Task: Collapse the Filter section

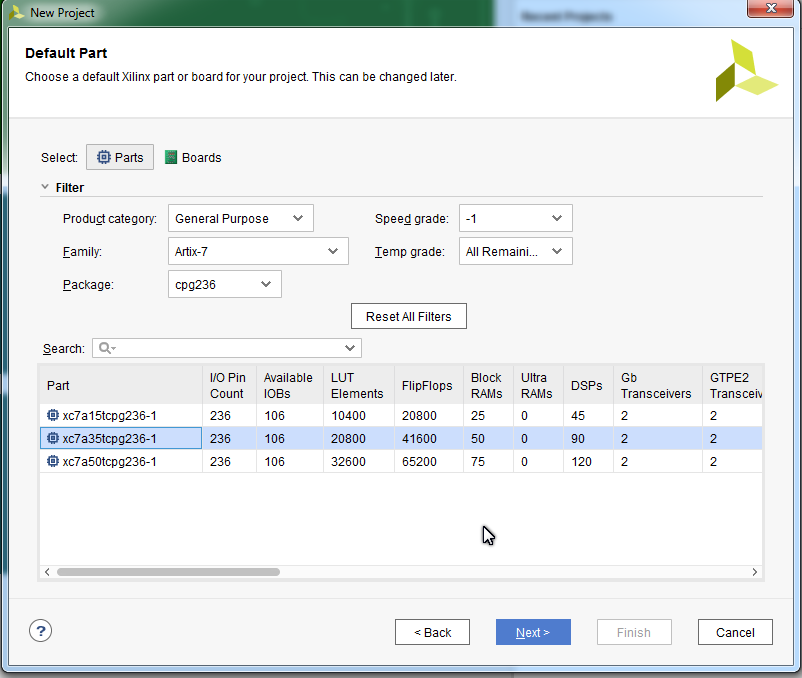Action: 45,187
